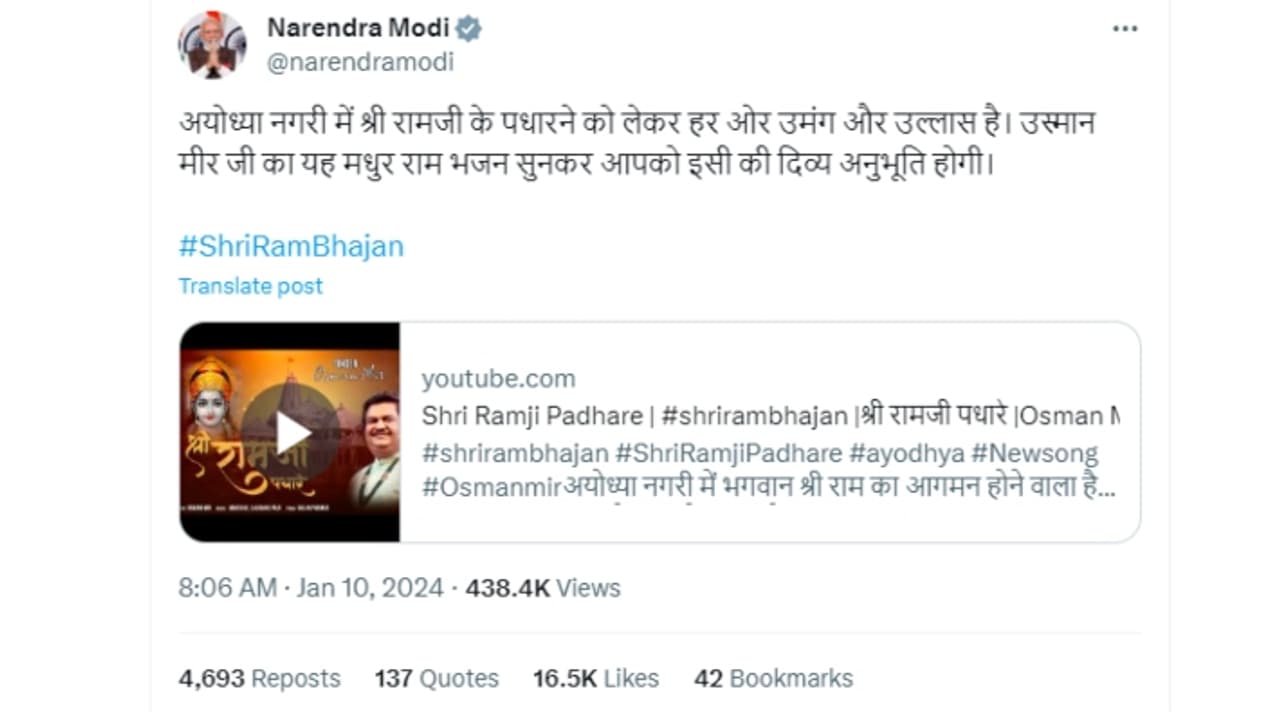The image size is (1280, 720).
Task: Click the #shrirambhajan #ShriRamjiPadhare card description line
Action: [x=759, y=453]
